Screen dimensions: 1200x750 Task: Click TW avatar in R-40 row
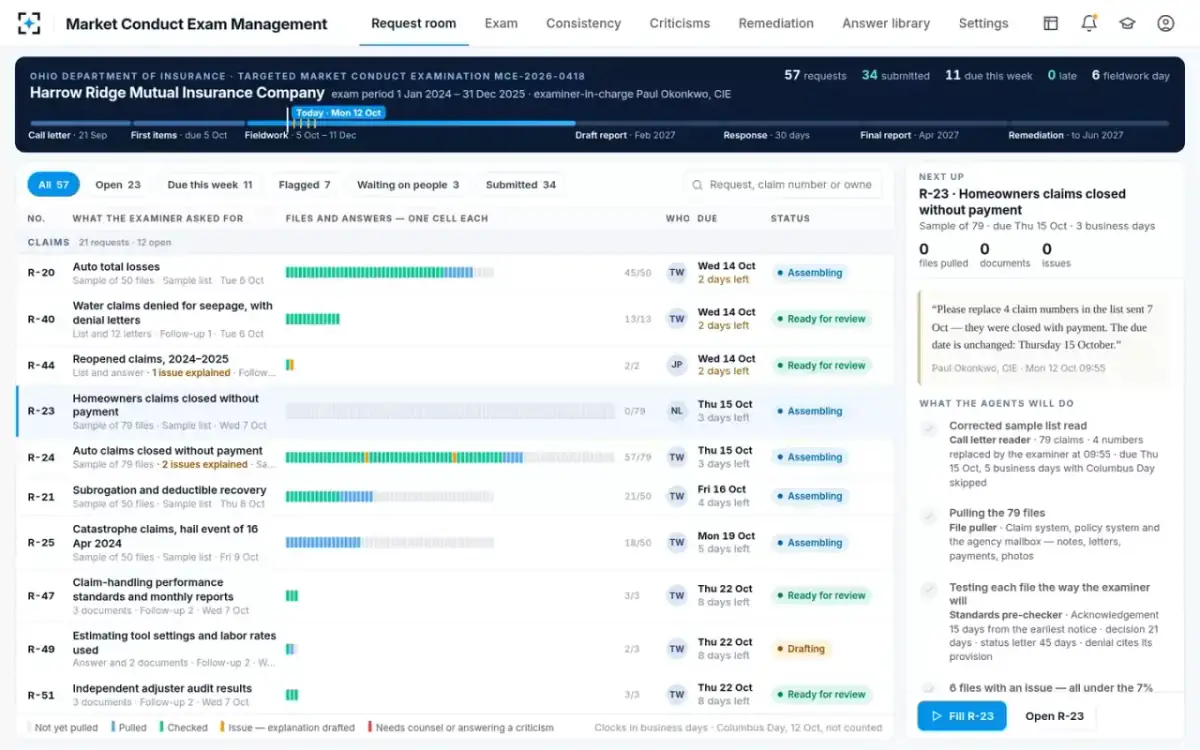(x=677, y=319)
